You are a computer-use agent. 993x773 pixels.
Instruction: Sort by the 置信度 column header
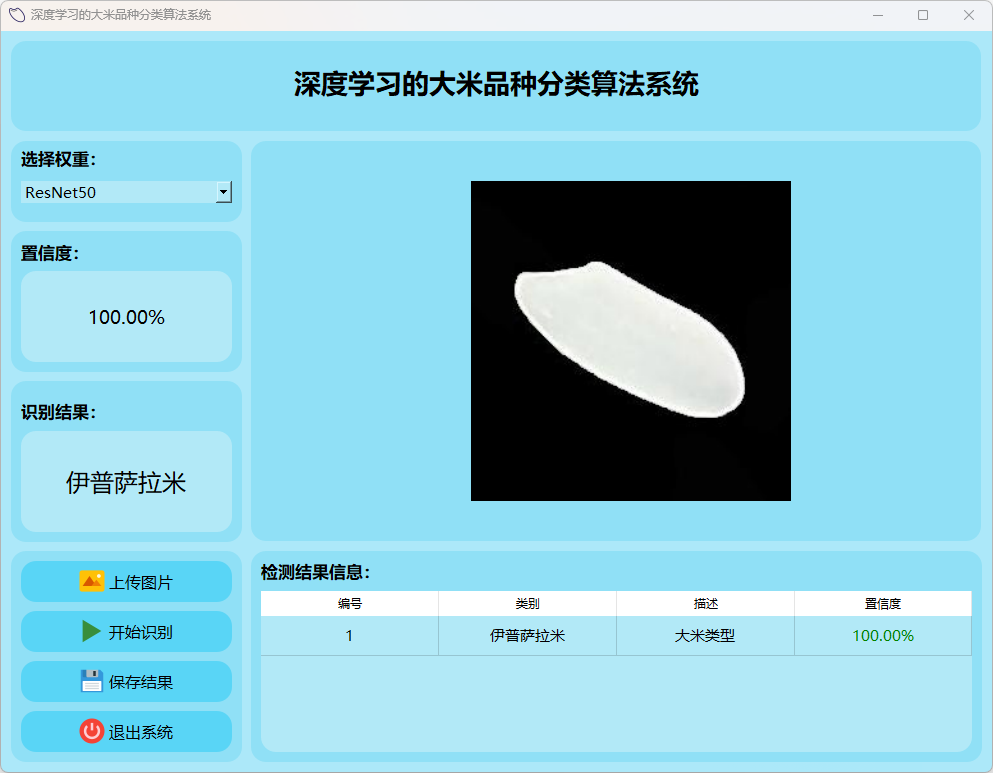click(x=882, y=604)
